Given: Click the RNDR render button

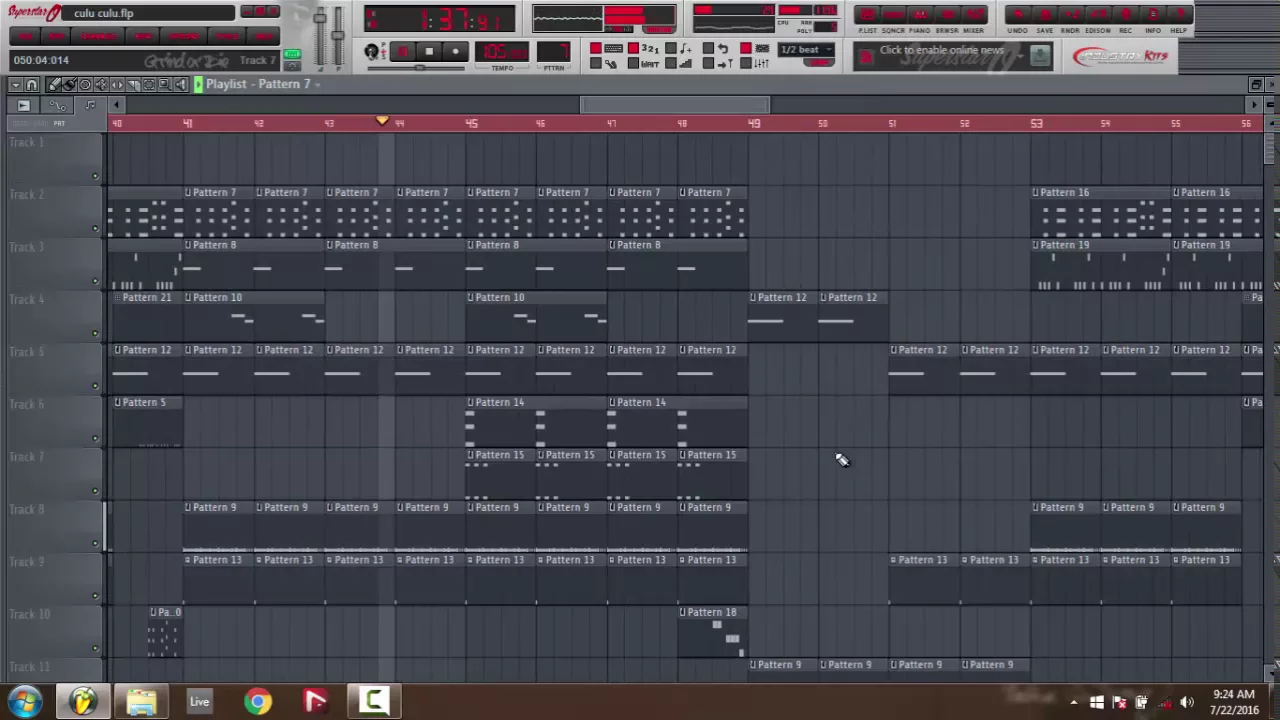Looking at the screenshot, I should pos(1070,14).
